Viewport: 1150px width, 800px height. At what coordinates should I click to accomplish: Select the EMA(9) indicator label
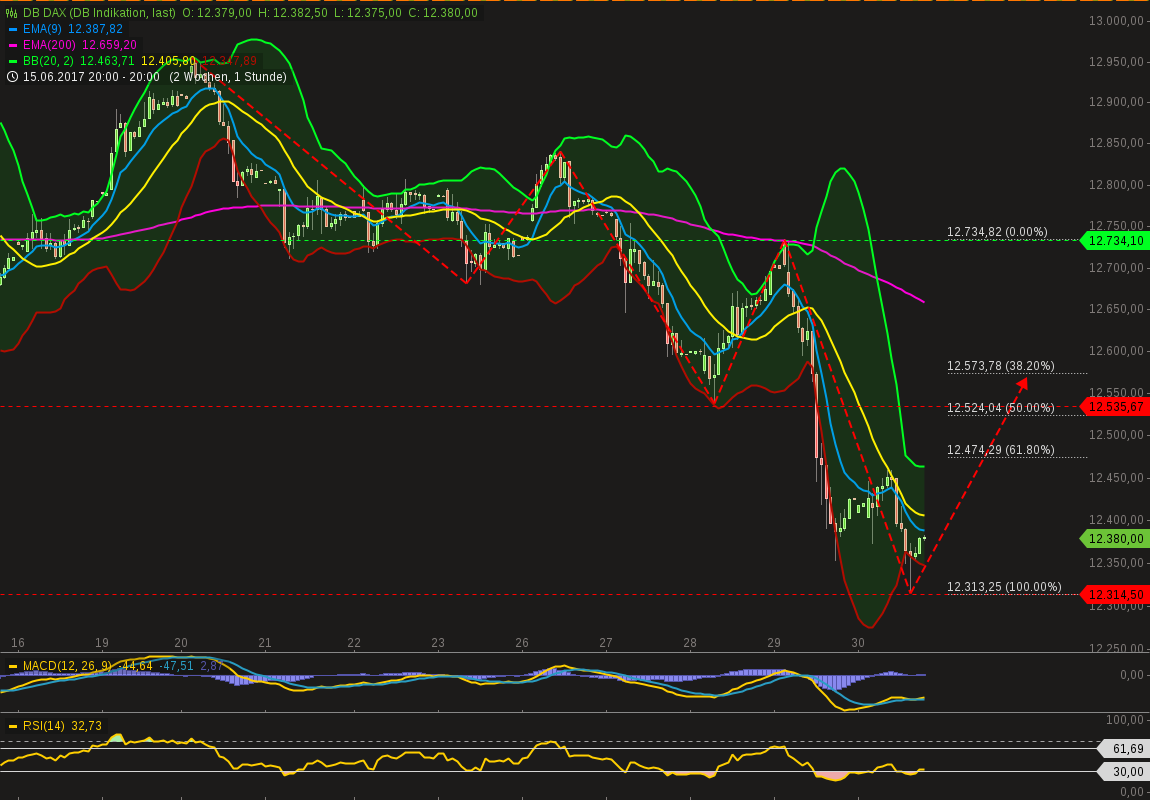(x=43, y=29)
